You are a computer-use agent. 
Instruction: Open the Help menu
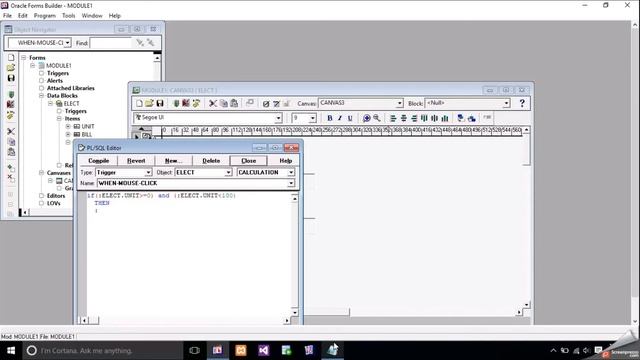coord(115,16)
